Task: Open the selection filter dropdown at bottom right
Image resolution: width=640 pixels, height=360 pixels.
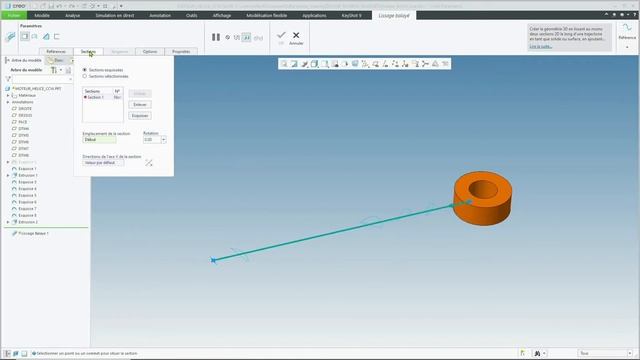Action: click(x=630, y=353)
